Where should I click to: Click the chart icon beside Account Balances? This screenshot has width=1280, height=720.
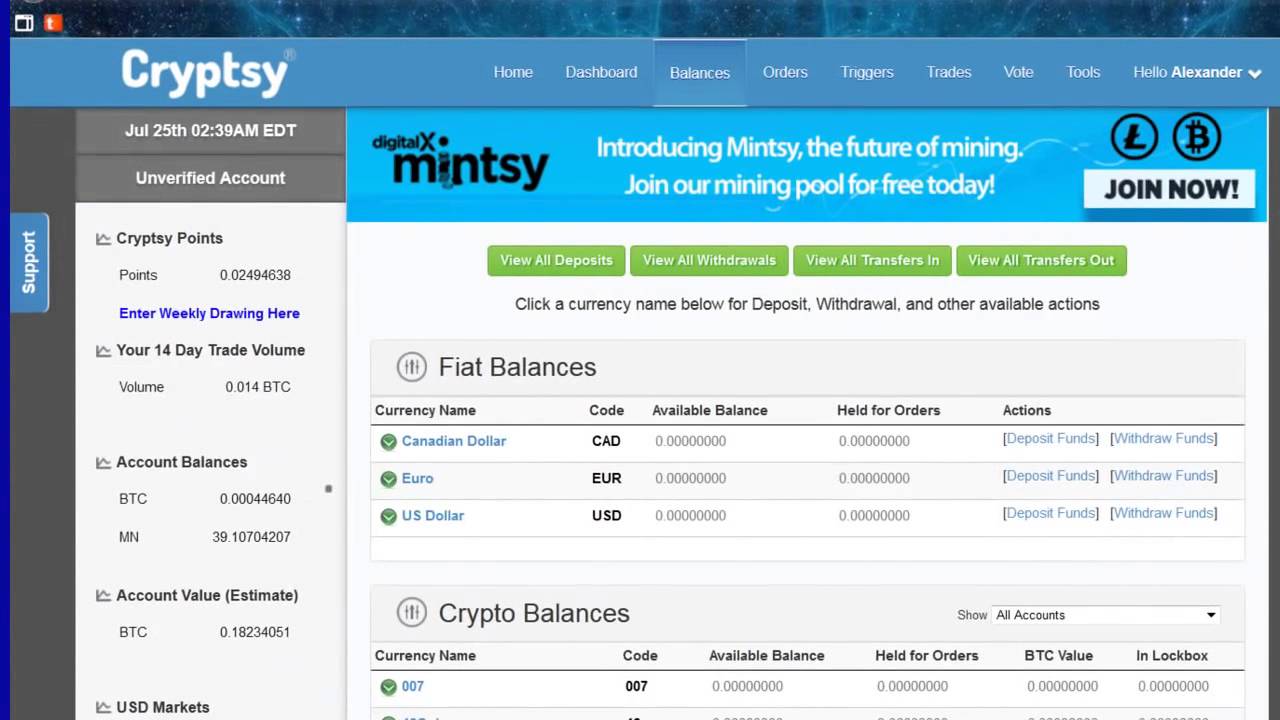pyautogui.click(x=103, y=463)
